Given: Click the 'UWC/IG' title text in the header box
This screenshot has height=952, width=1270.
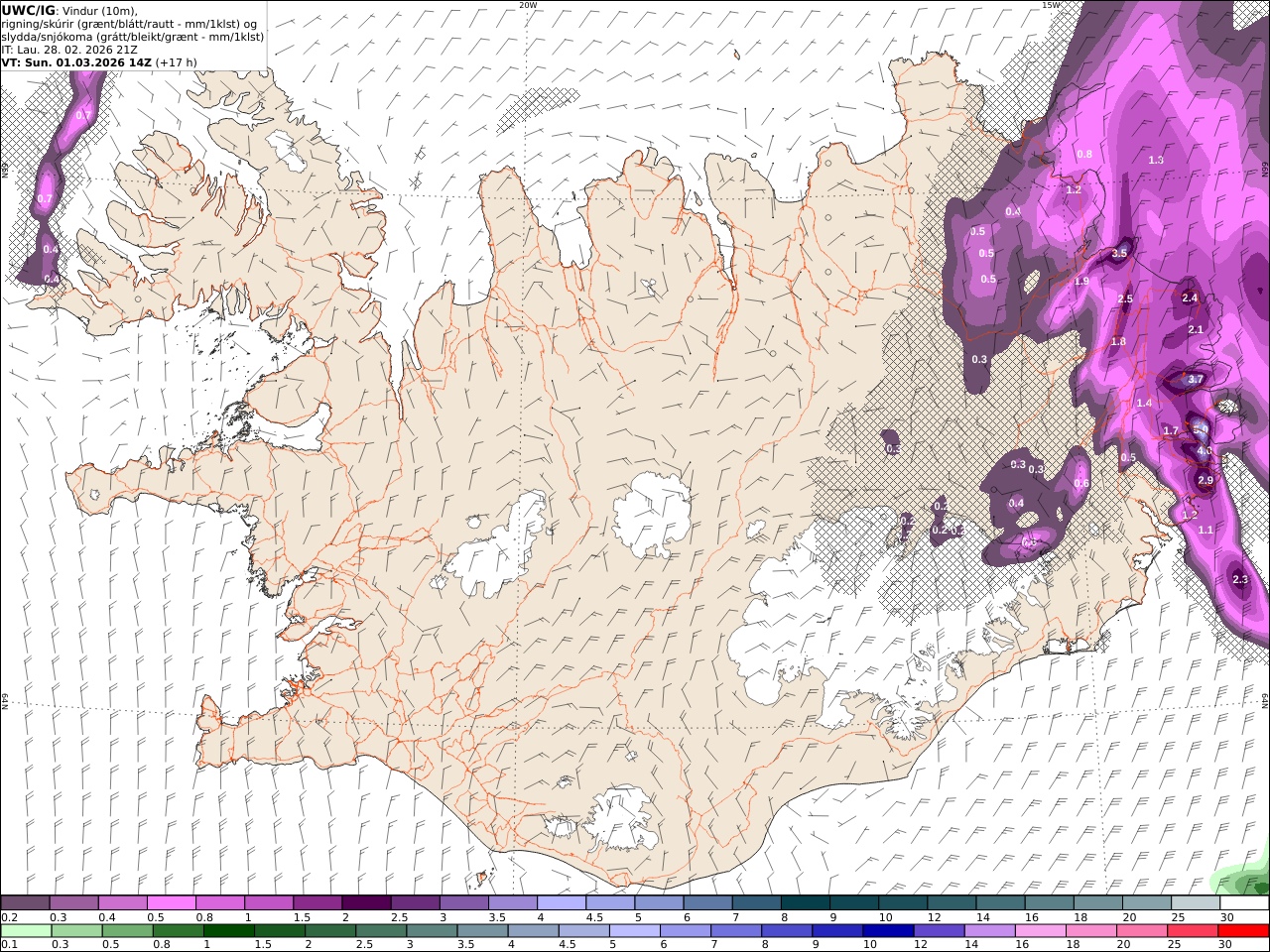Looking at the screenshot, I should [x=28, y=10].
